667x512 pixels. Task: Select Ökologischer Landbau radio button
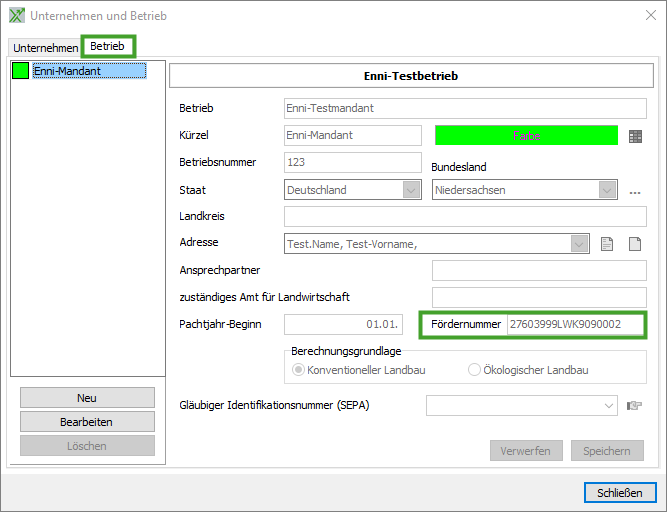pos(475,370)
